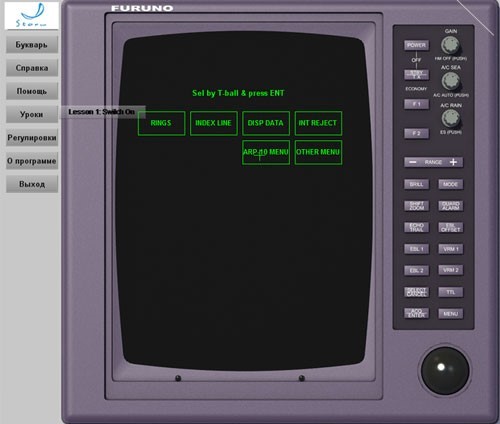This screenshot has width=500, height=424.
Task: Turn on VRM 2
Action: click(450, 270)
